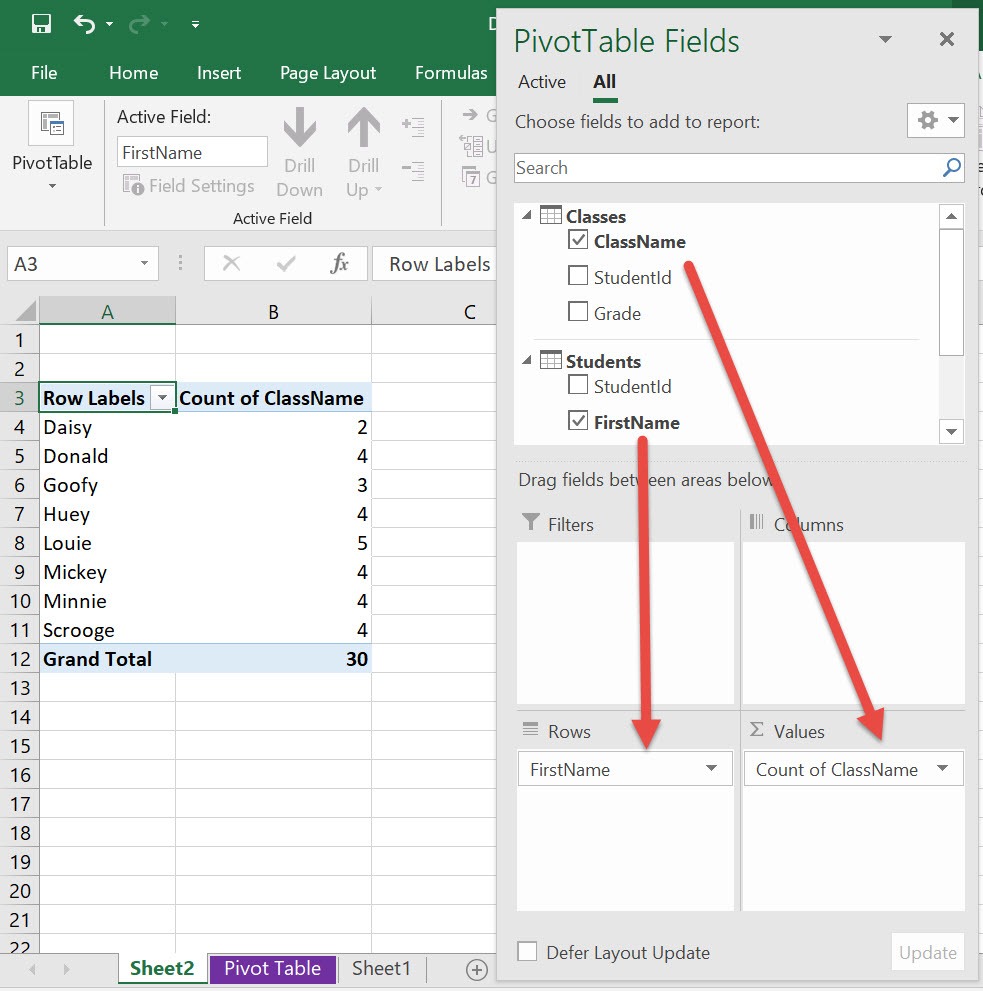
Task: Click the Save icon in quick access toolbar
Action: click(x=41, y=24)
